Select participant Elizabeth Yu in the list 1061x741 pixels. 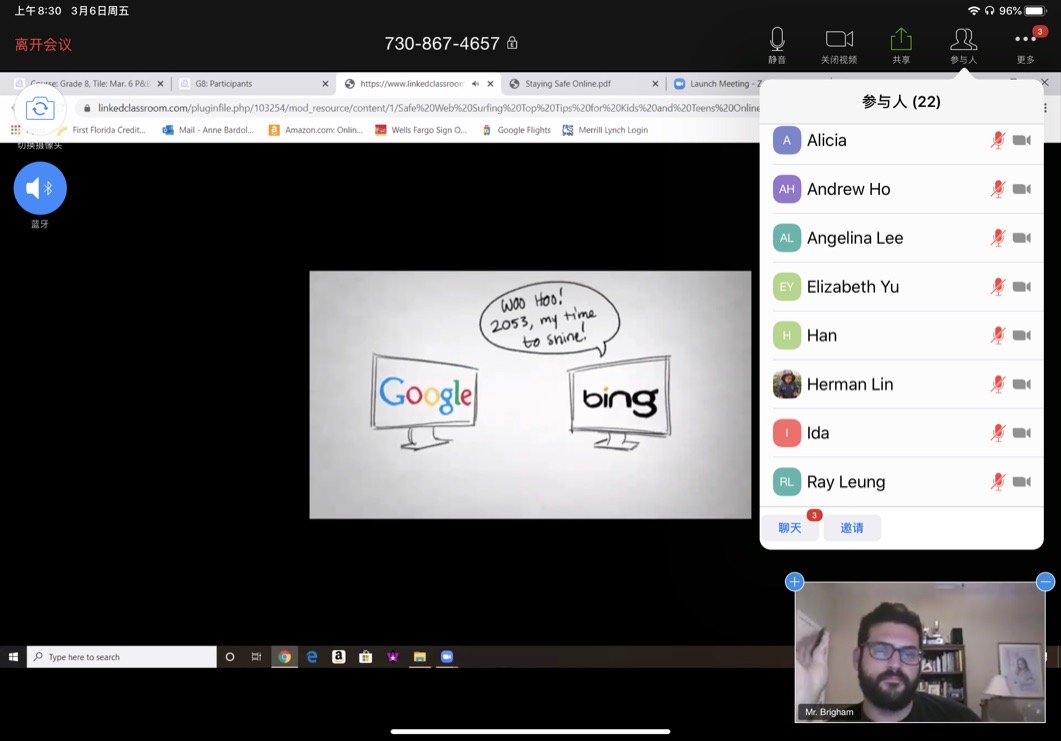[901, 286]
